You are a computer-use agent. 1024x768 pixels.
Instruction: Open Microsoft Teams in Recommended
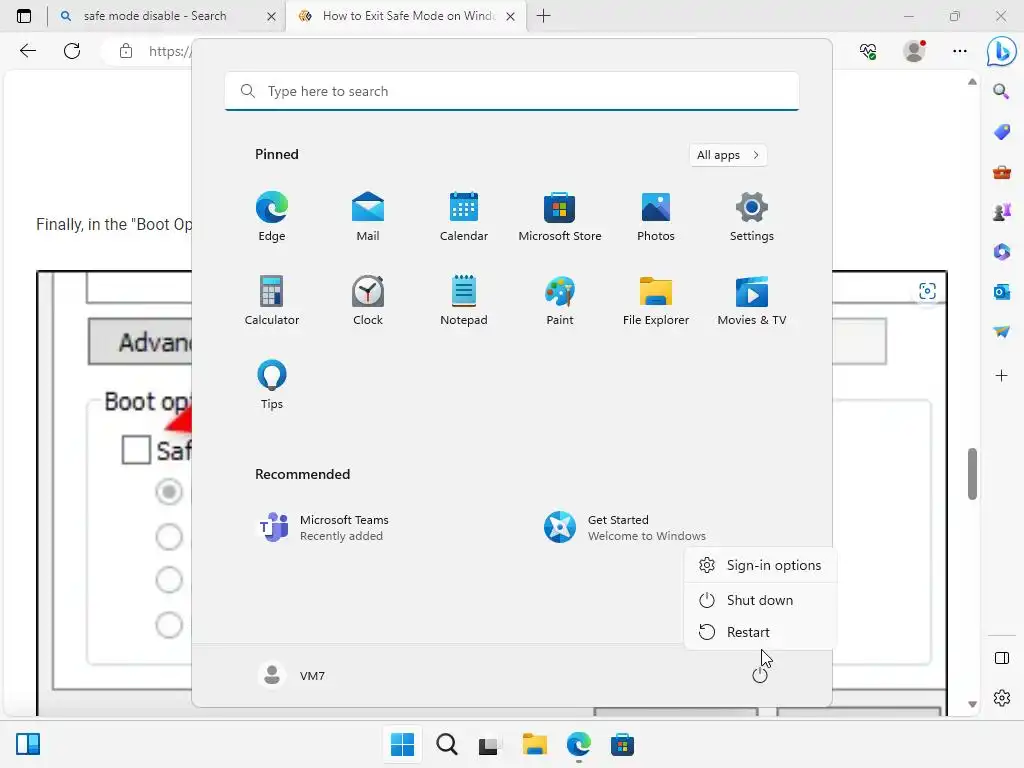point(324,528)
